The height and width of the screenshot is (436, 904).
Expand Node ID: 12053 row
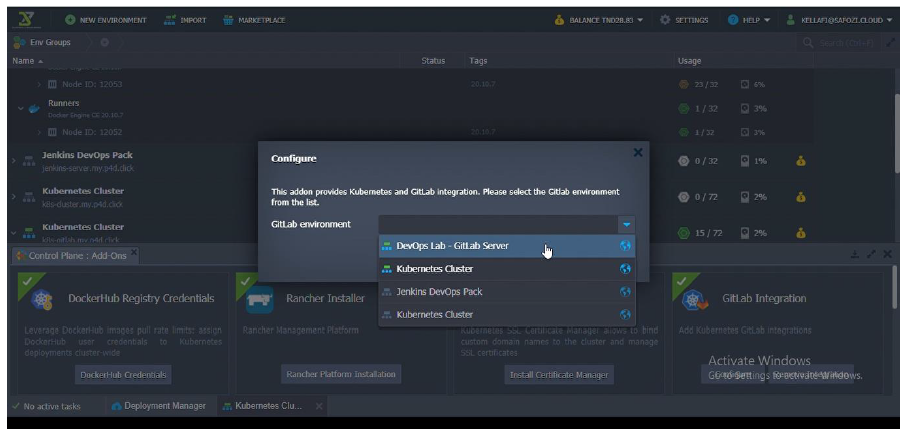(39, 84)
